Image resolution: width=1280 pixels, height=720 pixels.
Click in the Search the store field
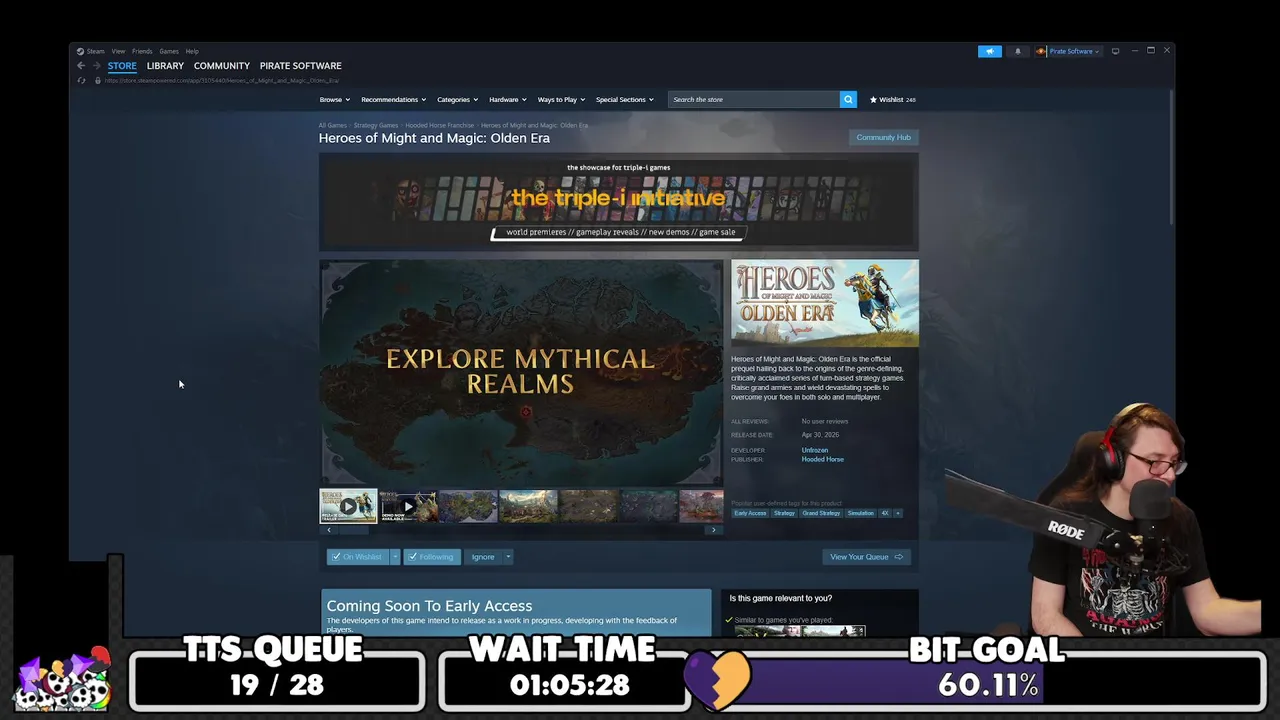click(755, 99)
